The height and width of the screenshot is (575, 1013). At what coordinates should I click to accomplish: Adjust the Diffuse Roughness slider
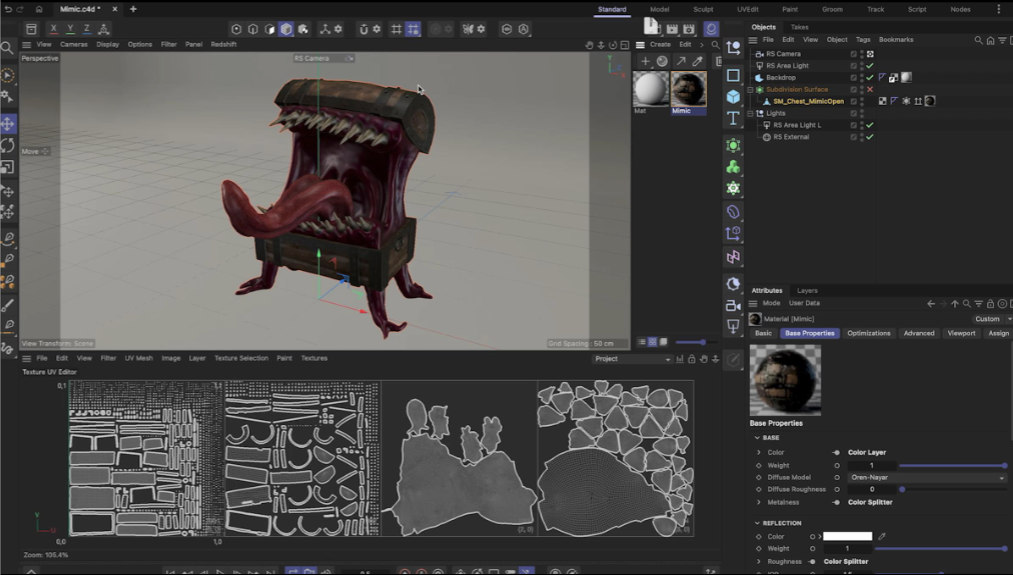(902, 490)
